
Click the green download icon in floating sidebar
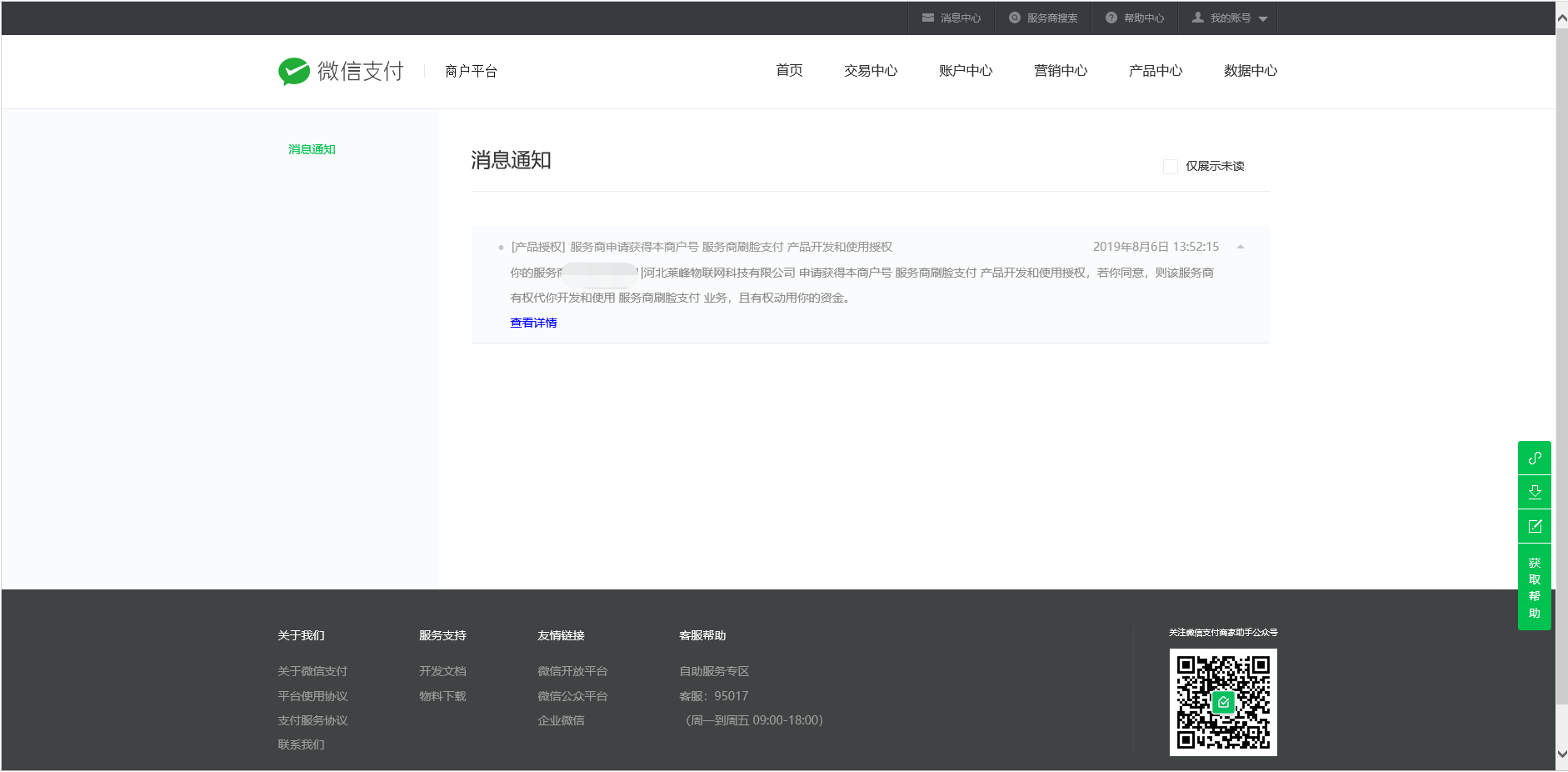(1534, 492)
